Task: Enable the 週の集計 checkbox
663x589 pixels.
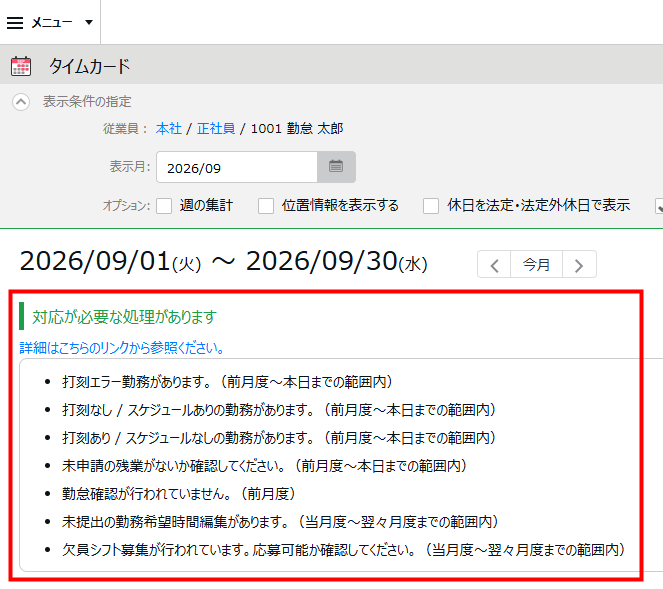Action: 164,206
